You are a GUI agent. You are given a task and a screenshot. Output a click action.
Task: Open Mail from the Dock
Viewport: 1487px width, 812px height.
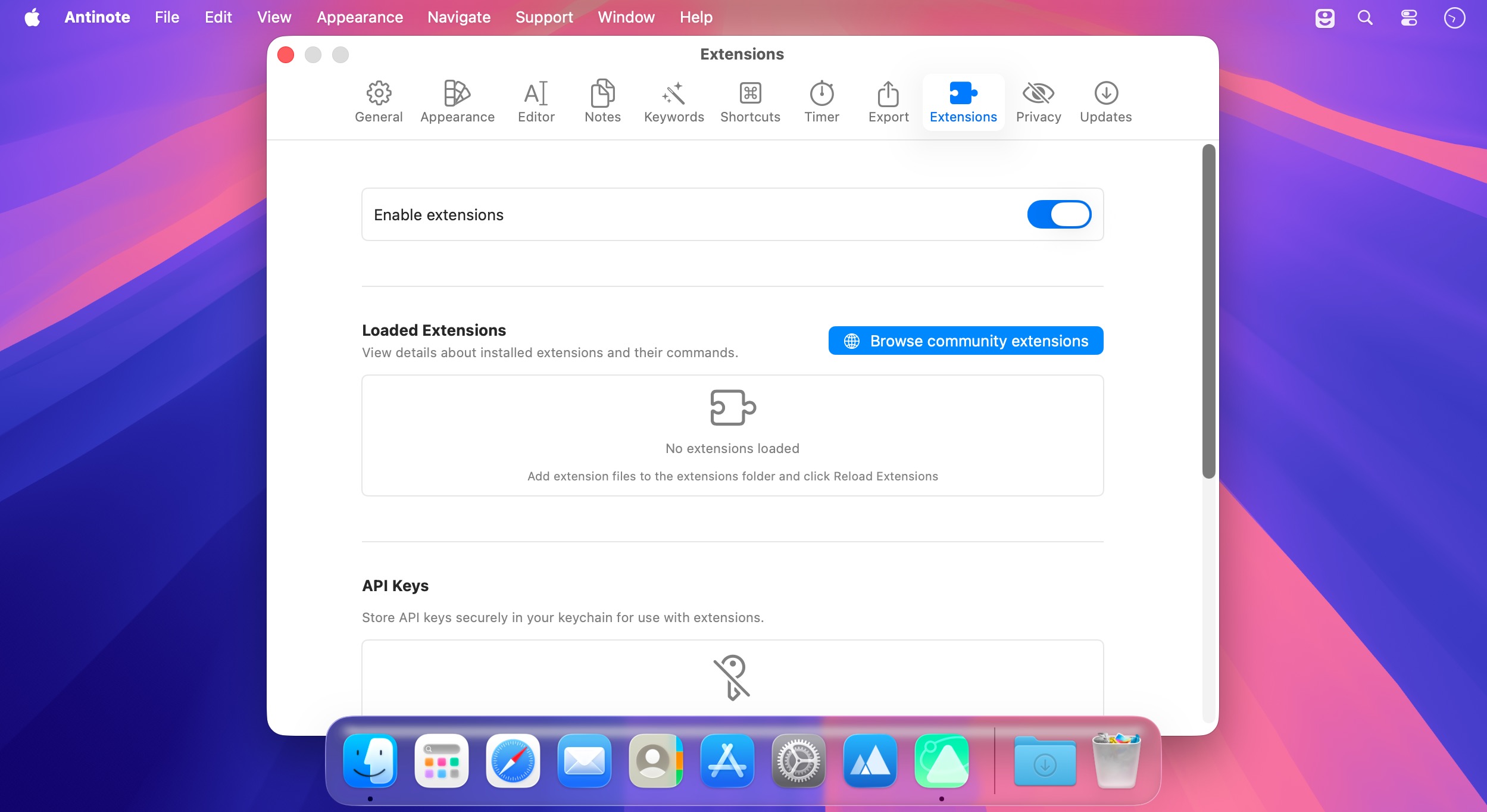coord(585,761)
